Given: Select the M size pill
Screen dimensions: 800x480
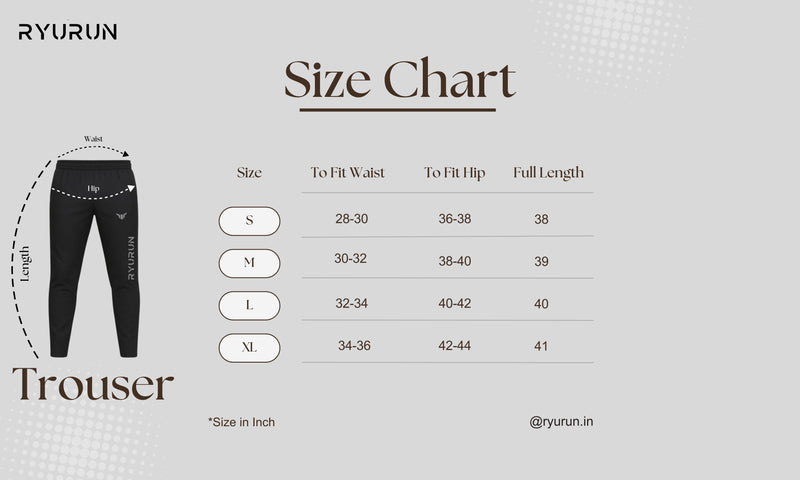Looking at the screenshot, I should (x=250, y=262).
